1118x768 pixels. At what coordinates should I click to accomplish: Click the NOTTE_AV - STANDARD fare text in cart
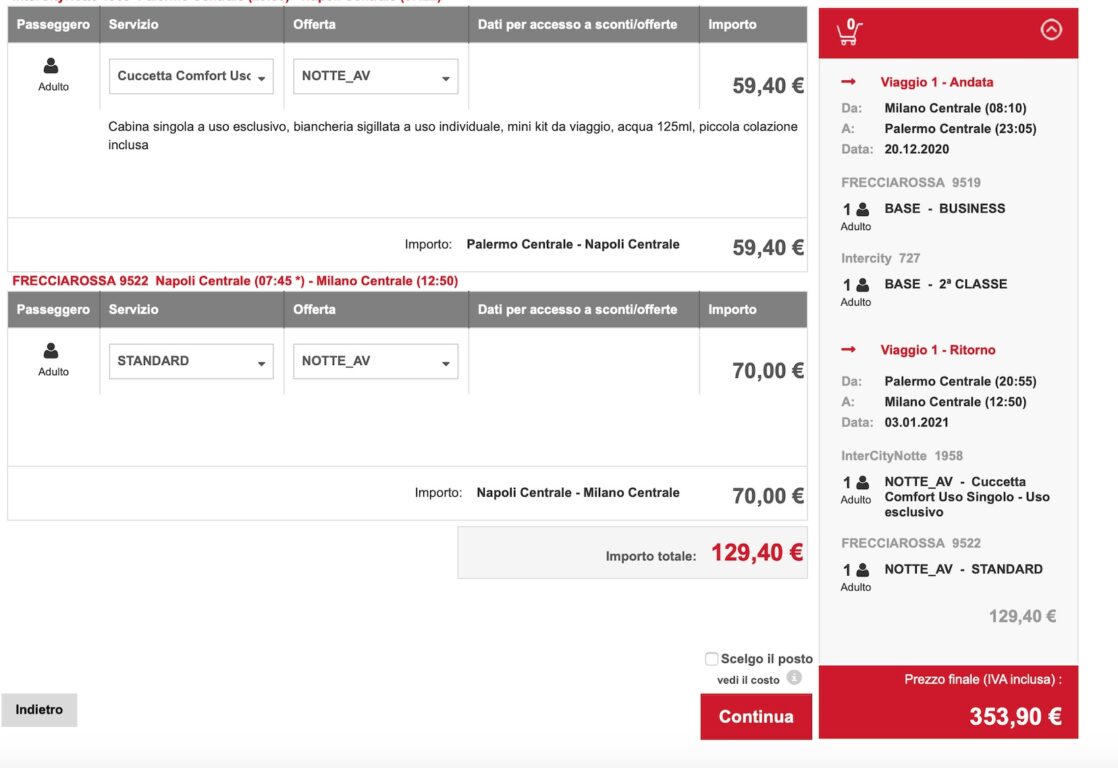click(963, 570)
